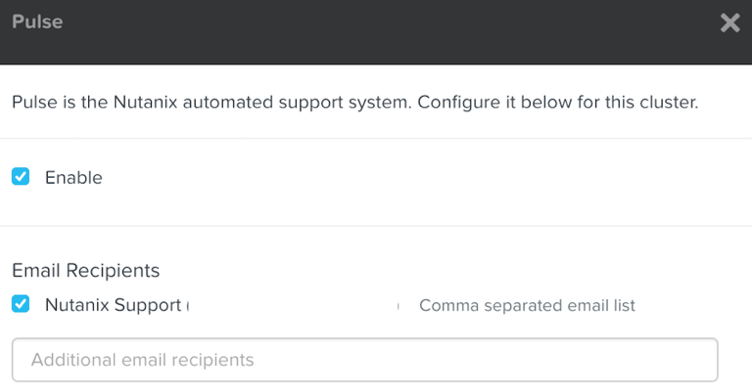752x386 pixels.
Task: Close the Pulse dialog with the X icon
Action: (730, 23)
